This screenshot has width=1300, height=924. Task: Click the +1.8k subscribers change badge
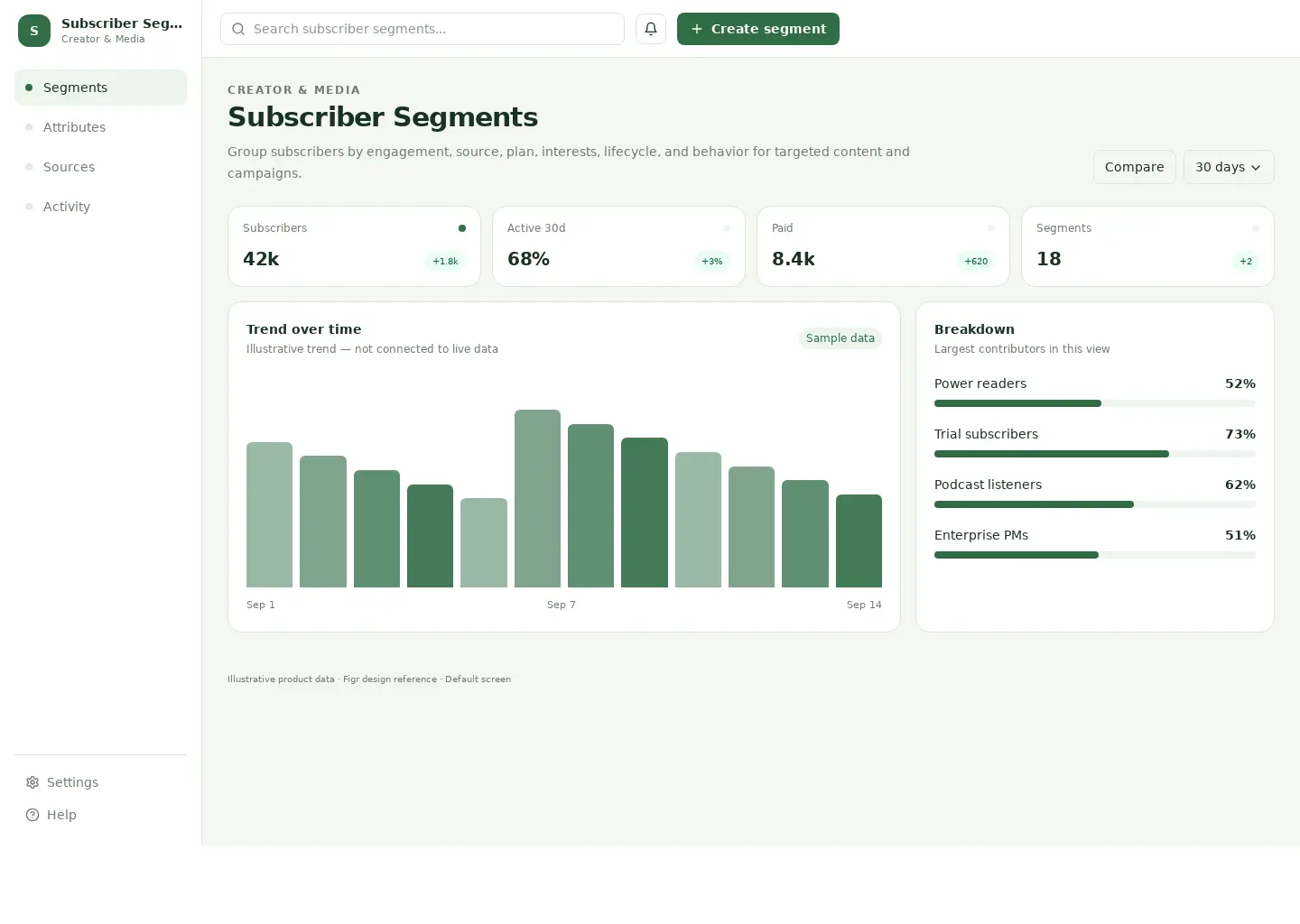click(x=445, y=262)
